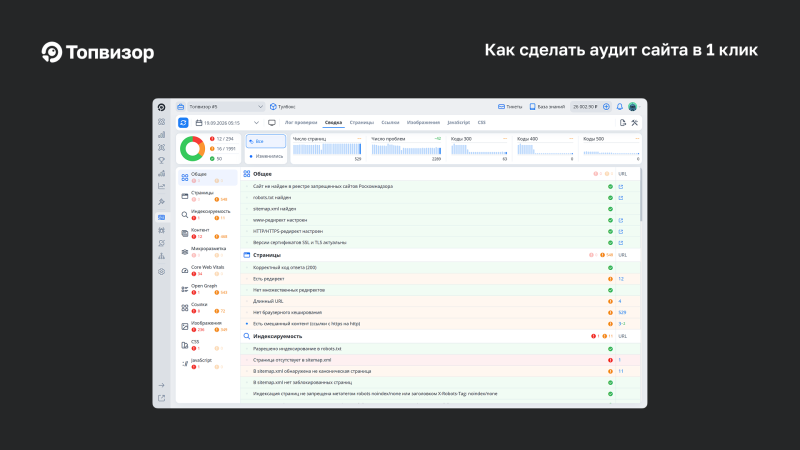800x450 pixels.
Task: Click the Topvisor logo icon in the app sidebar
Action: 161,107
